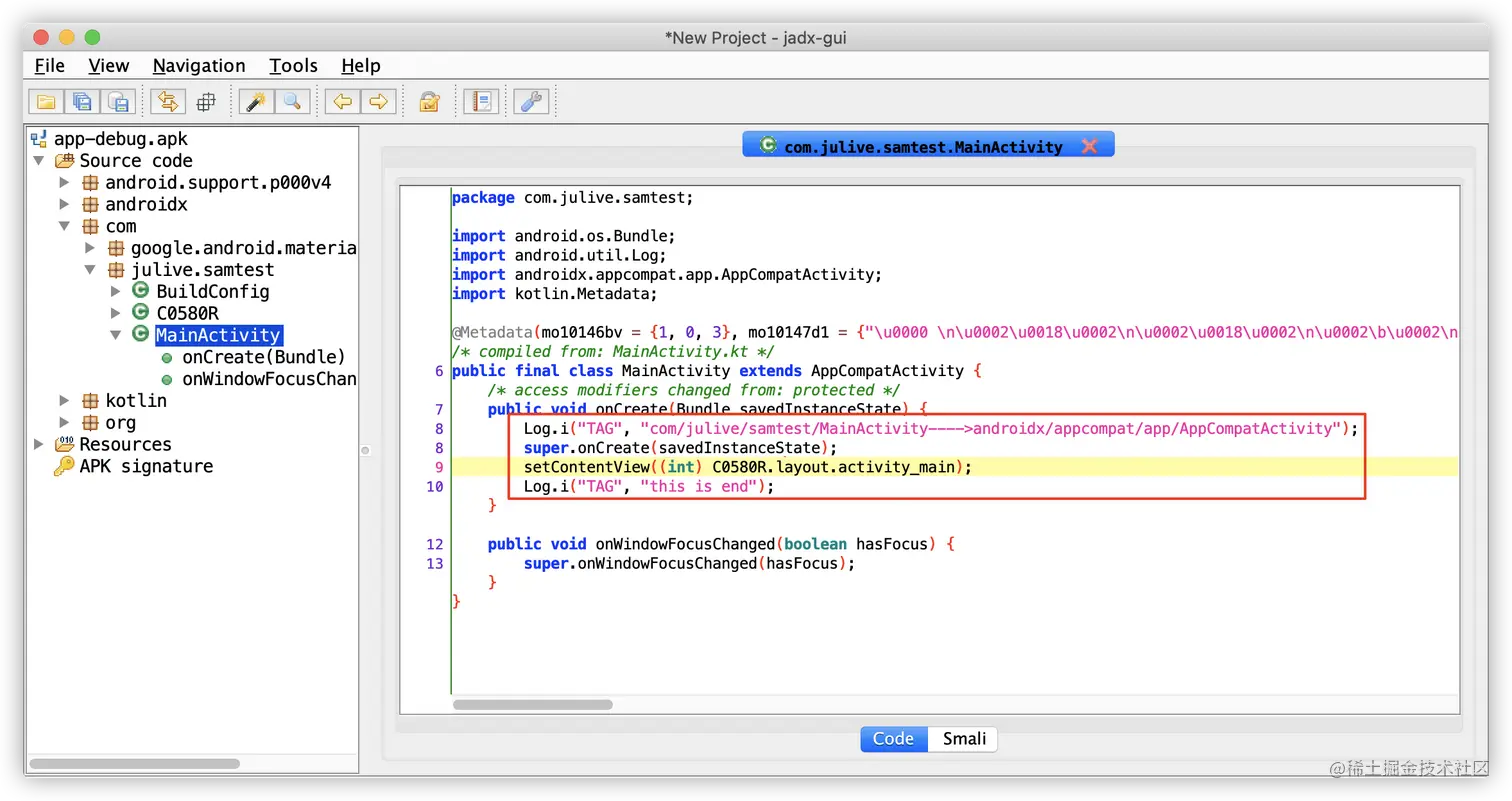Click the app-debug.apk root node icon

(x=39, y=139)
